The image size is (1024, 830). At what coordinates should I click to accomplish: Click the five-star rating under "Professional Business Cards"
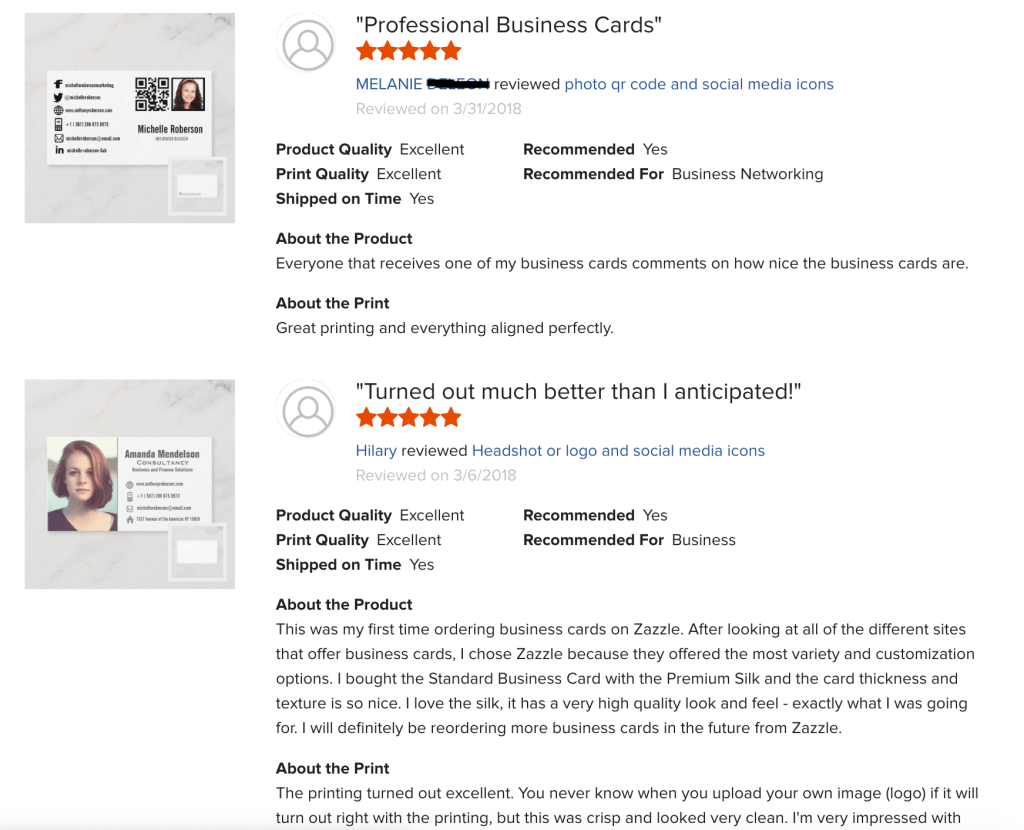tap(408, 51)
